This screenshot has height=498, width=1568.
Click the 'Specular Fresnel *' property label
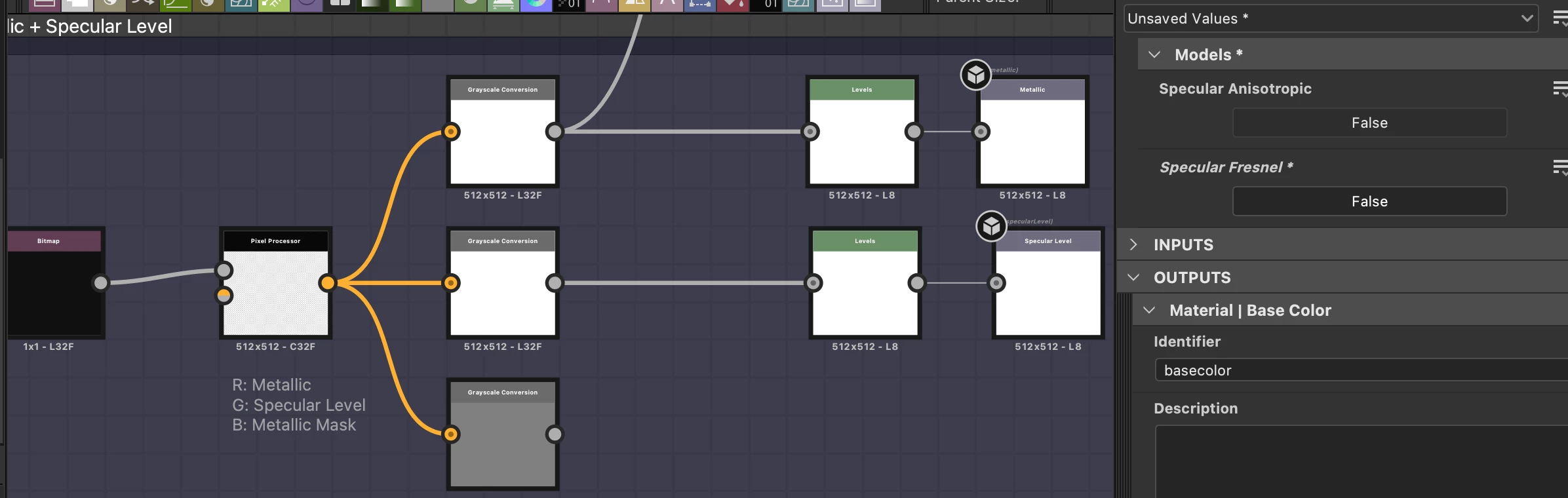coord(1226,168)
